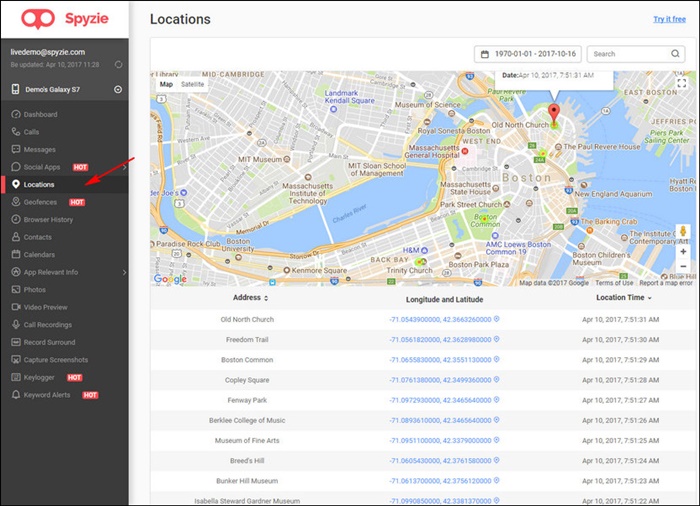Screen dimensions: 700x506
Task: Click the Street View pegman icon
Action: 683,232
